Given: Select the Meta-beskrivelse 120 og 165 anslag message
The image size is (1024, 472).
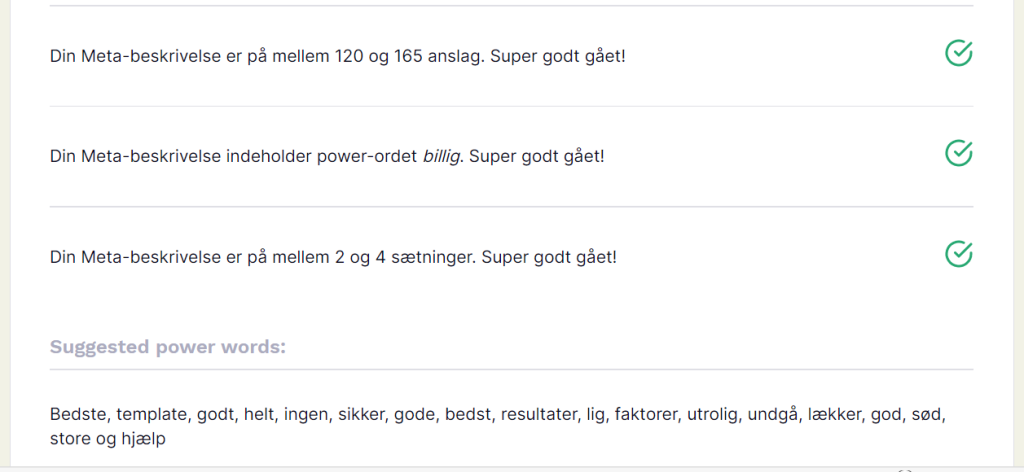Looking at the screenshot, I should [x=338, y=56].
